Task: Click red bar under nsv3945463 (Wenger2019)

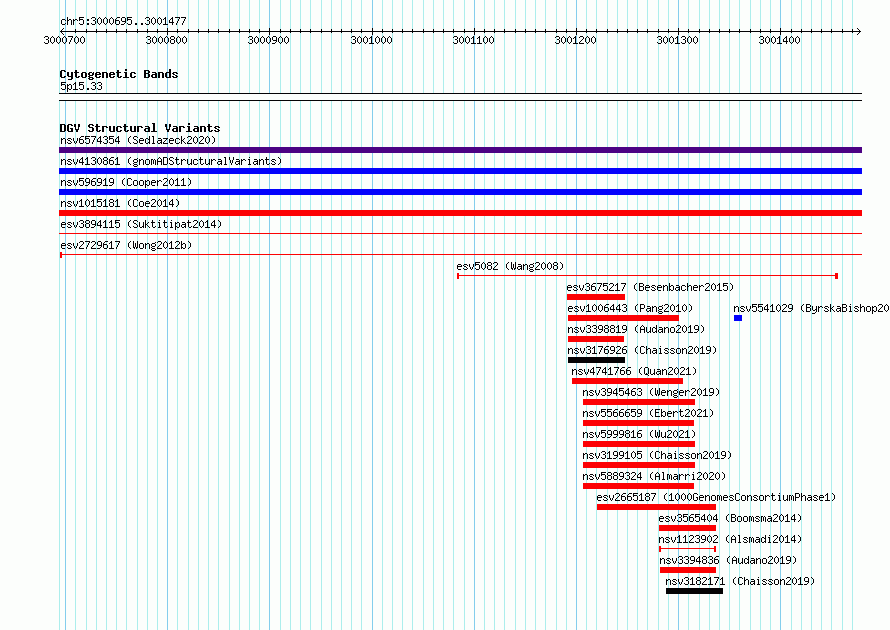Action: (x=639, y=402)
